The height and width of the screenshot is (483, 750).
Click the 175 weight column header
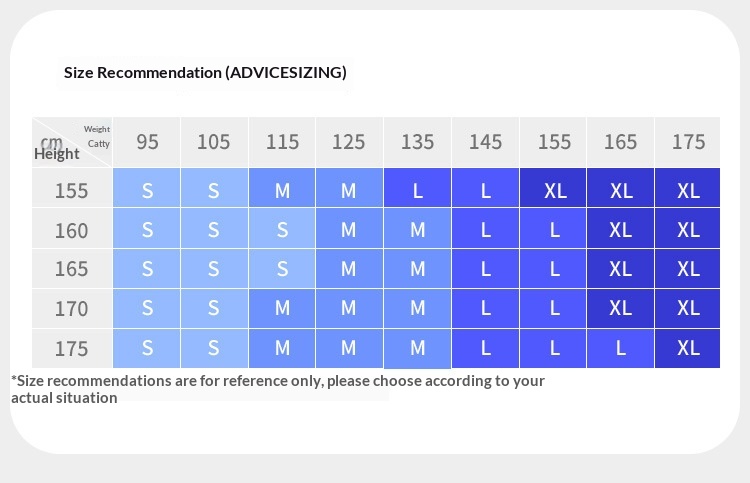(x=688, y=142)
